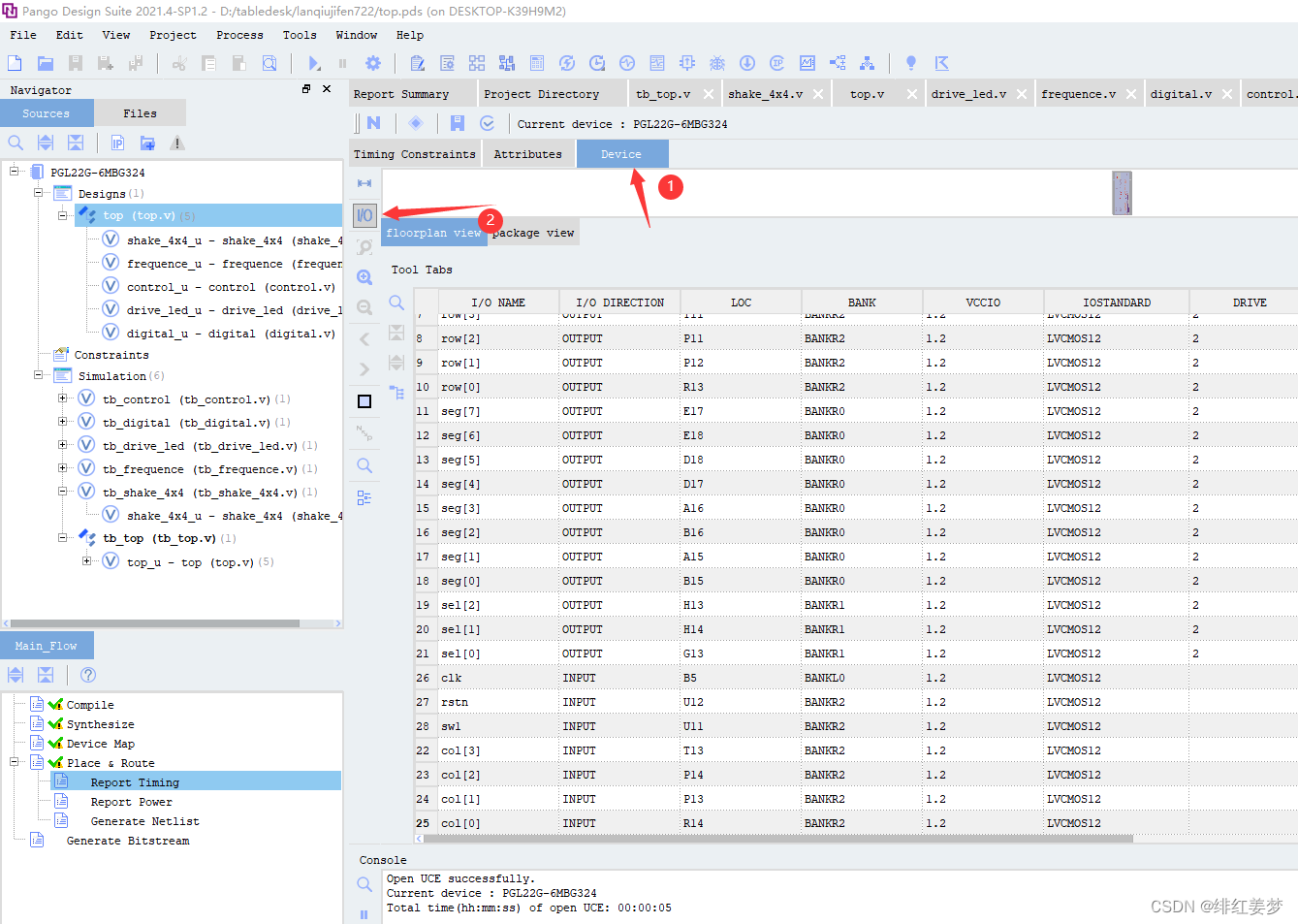Click the Save icon above the device view

[457, 123]
